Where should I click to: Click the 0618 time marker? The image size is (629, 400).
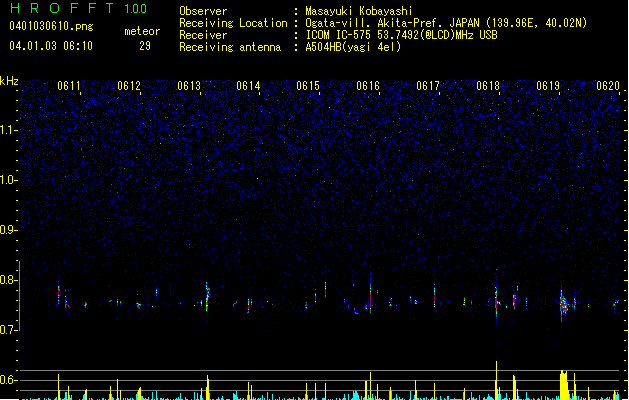click(488, 86)
